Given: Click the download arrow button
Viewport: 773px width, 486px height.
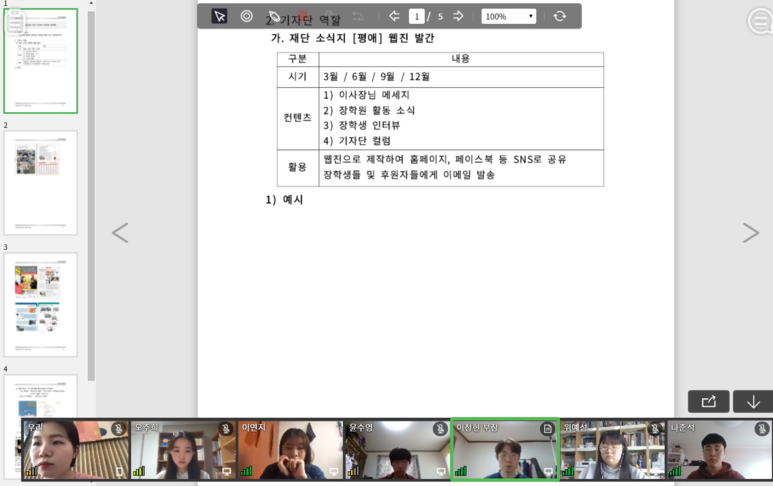Looking at the screenshot, I should coord(753,401).
